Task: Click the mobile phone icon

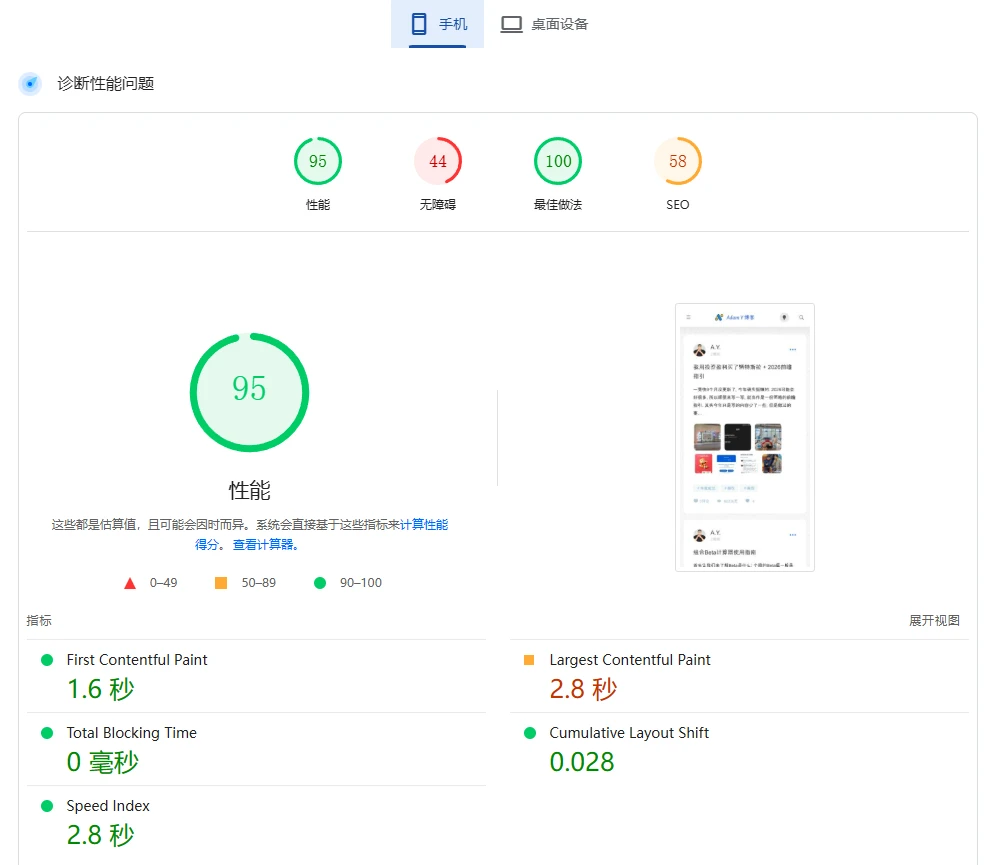Action: click(419, 24)
